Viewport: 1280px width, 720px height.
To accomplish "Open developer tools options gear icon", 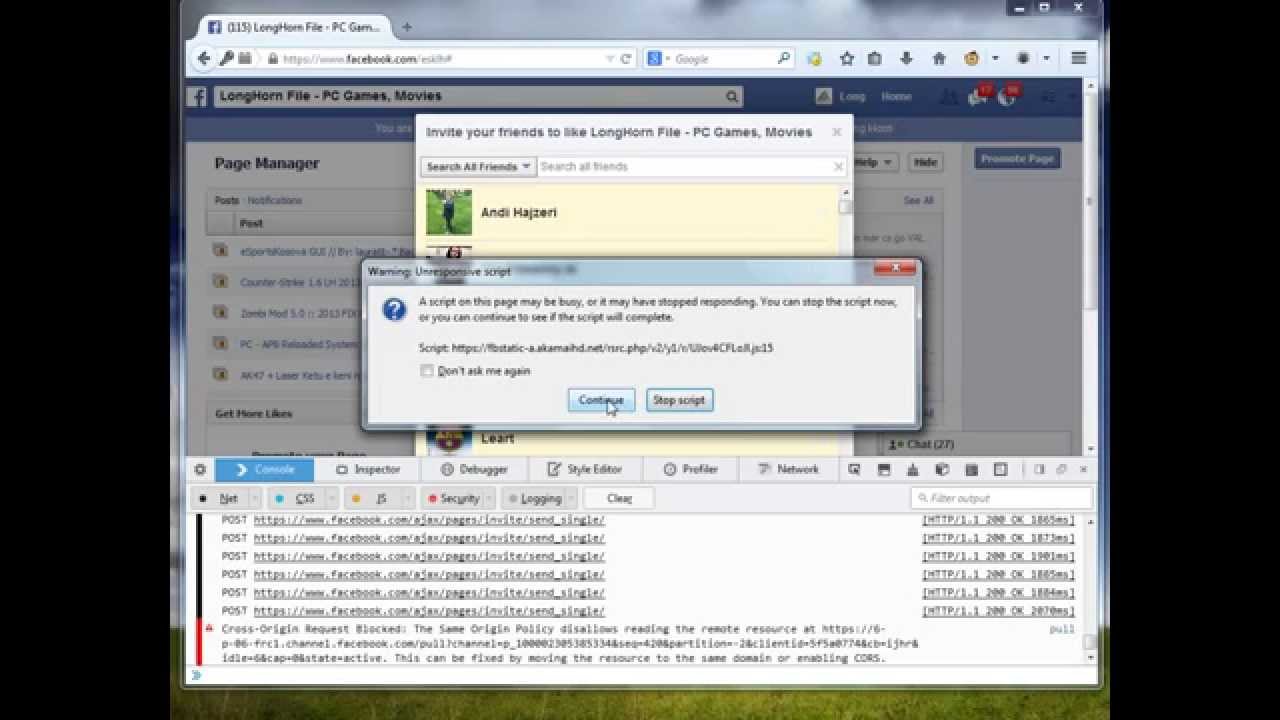I will tap(200, 469).
